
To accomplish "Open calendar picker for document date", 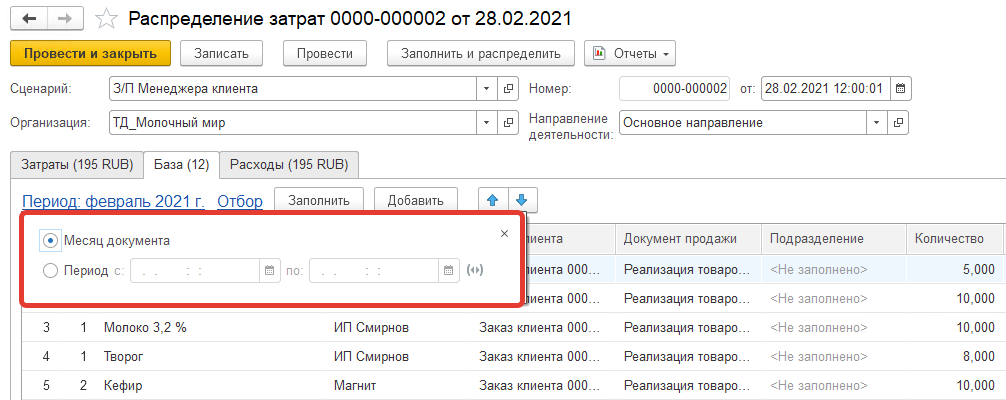I will coord(900,89).
